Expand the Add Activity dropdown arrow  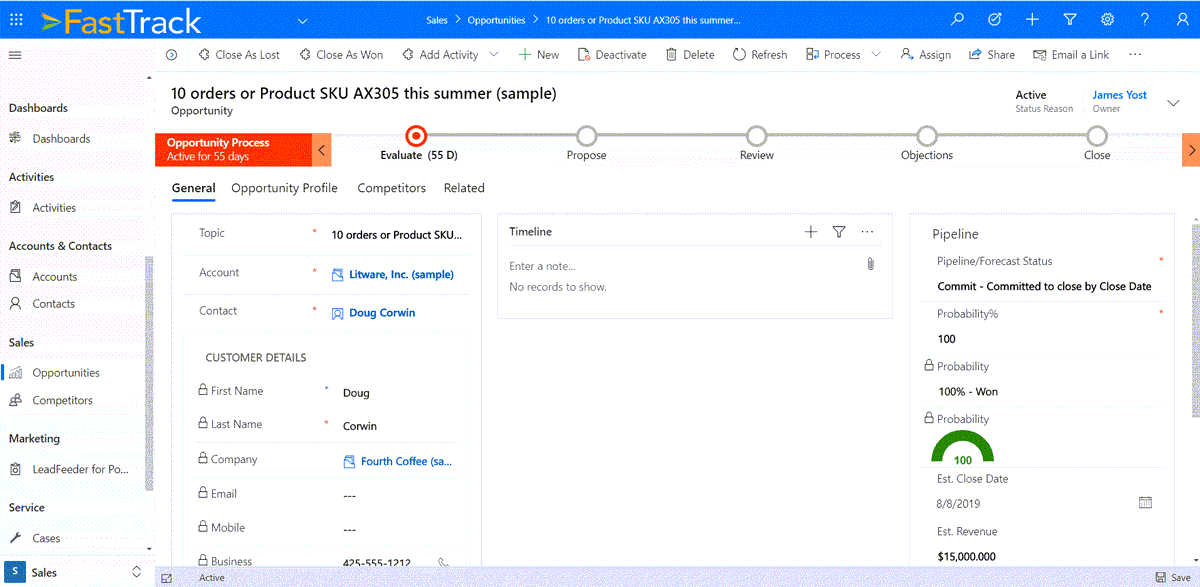tap(494, 55)
